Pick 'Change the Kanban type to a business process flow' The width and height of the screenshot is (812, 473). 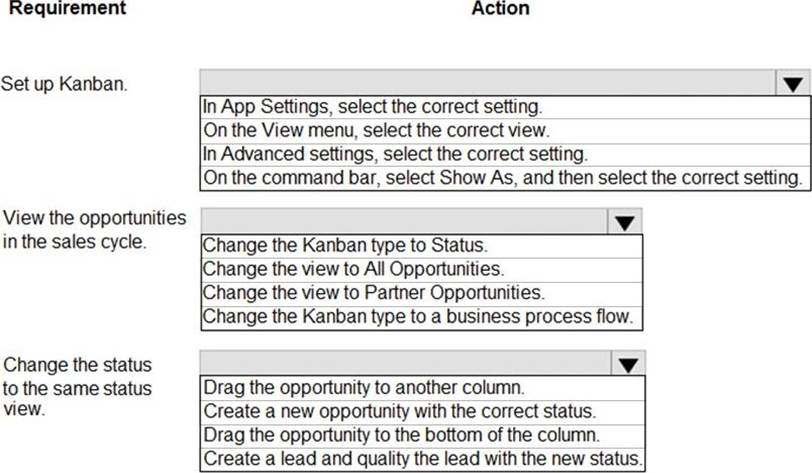coord(422,317)
